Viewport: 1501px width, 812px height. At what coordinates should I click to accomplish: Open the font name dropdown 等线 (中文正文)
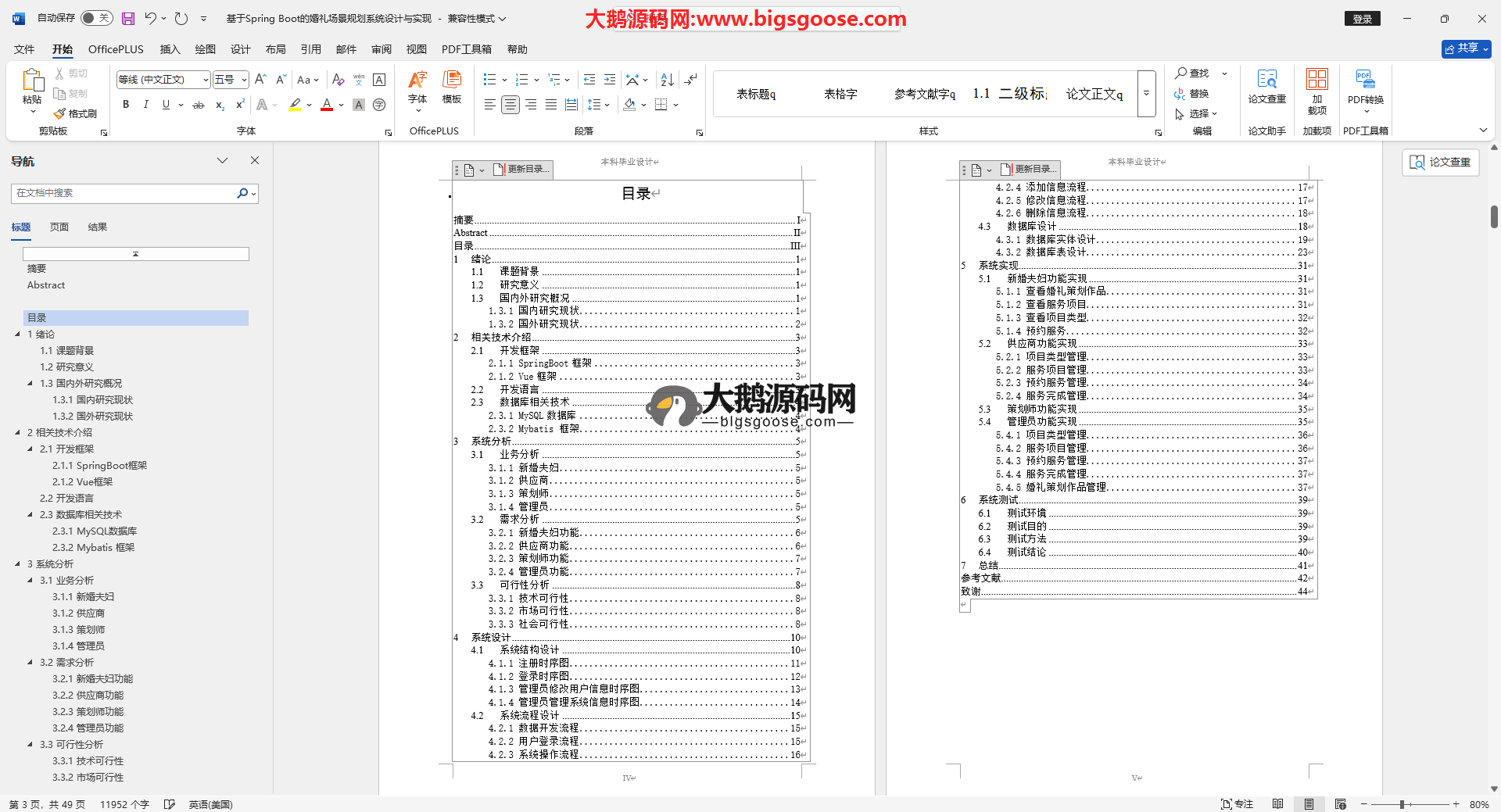(x=163, y=80)
